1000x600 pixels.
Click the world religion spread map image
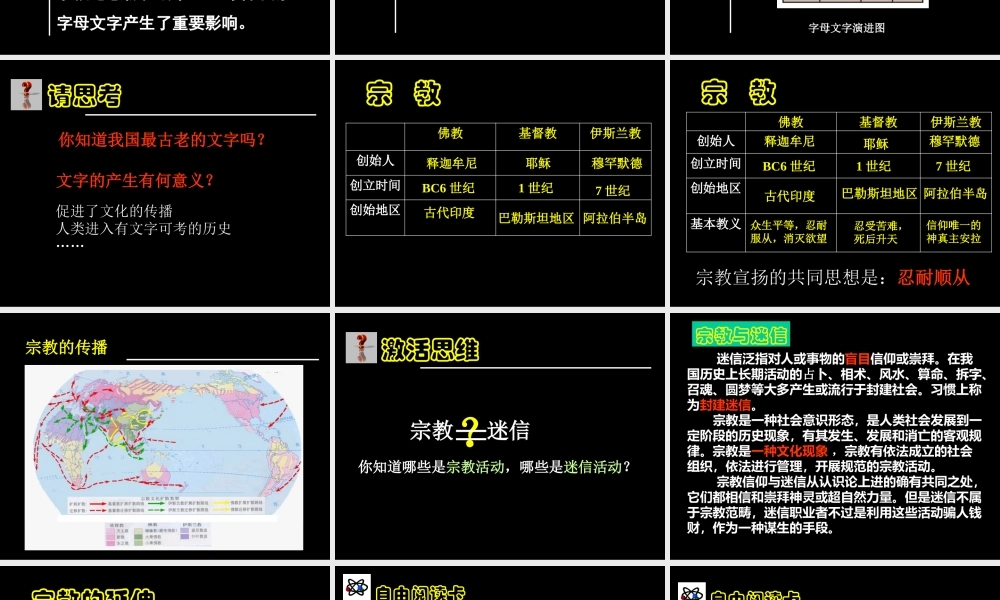click(x=164, y=457)
